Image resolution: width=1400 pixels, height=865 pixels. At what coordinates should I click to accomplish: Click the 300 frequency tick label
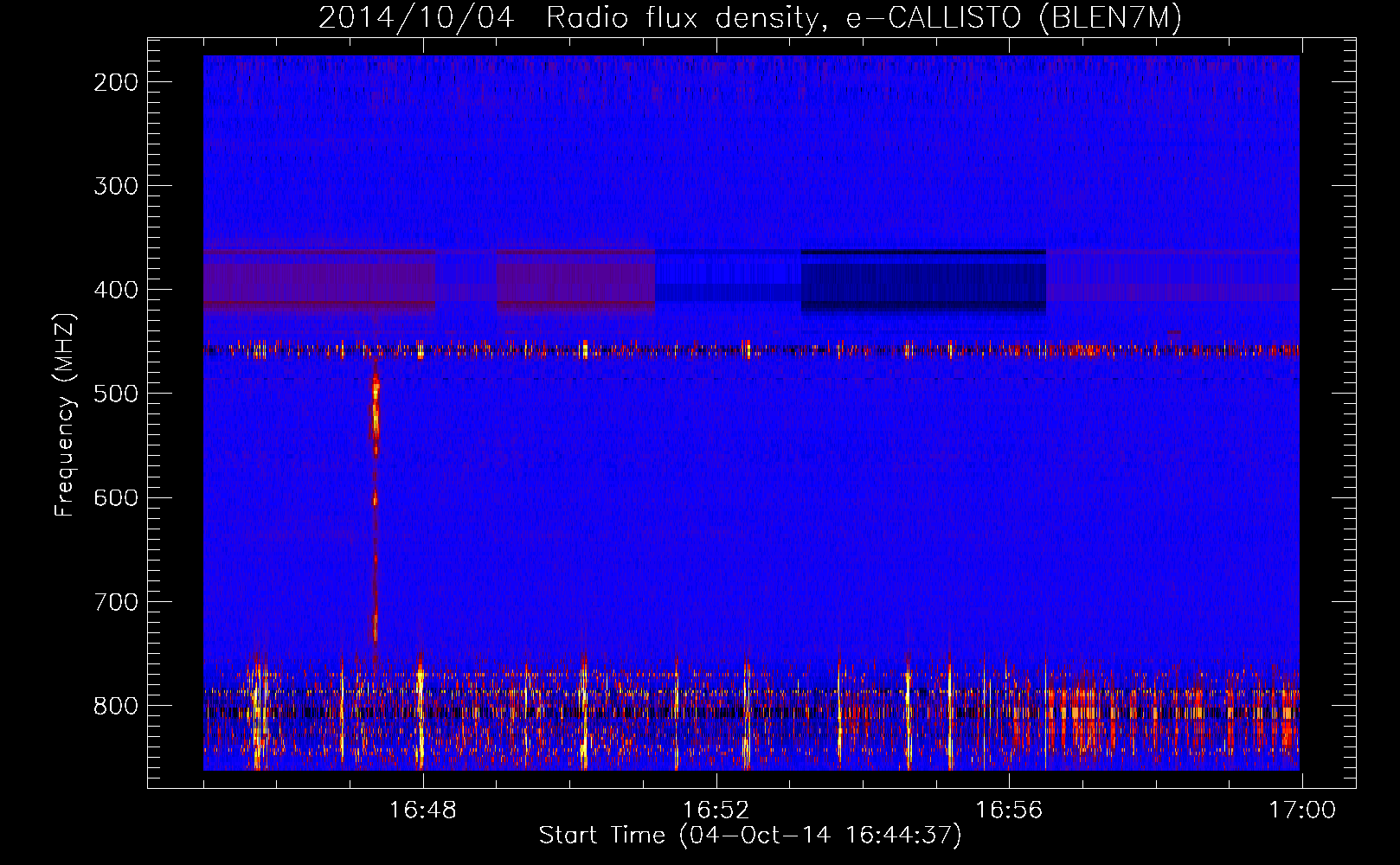pos(116,186)
